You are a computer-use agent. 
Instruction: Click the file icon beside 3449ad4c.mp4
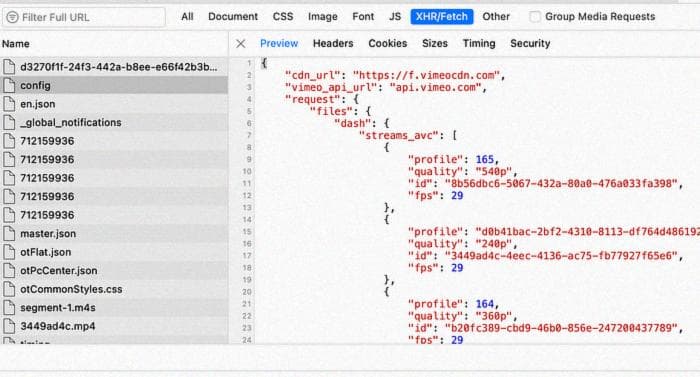(9, 327)
